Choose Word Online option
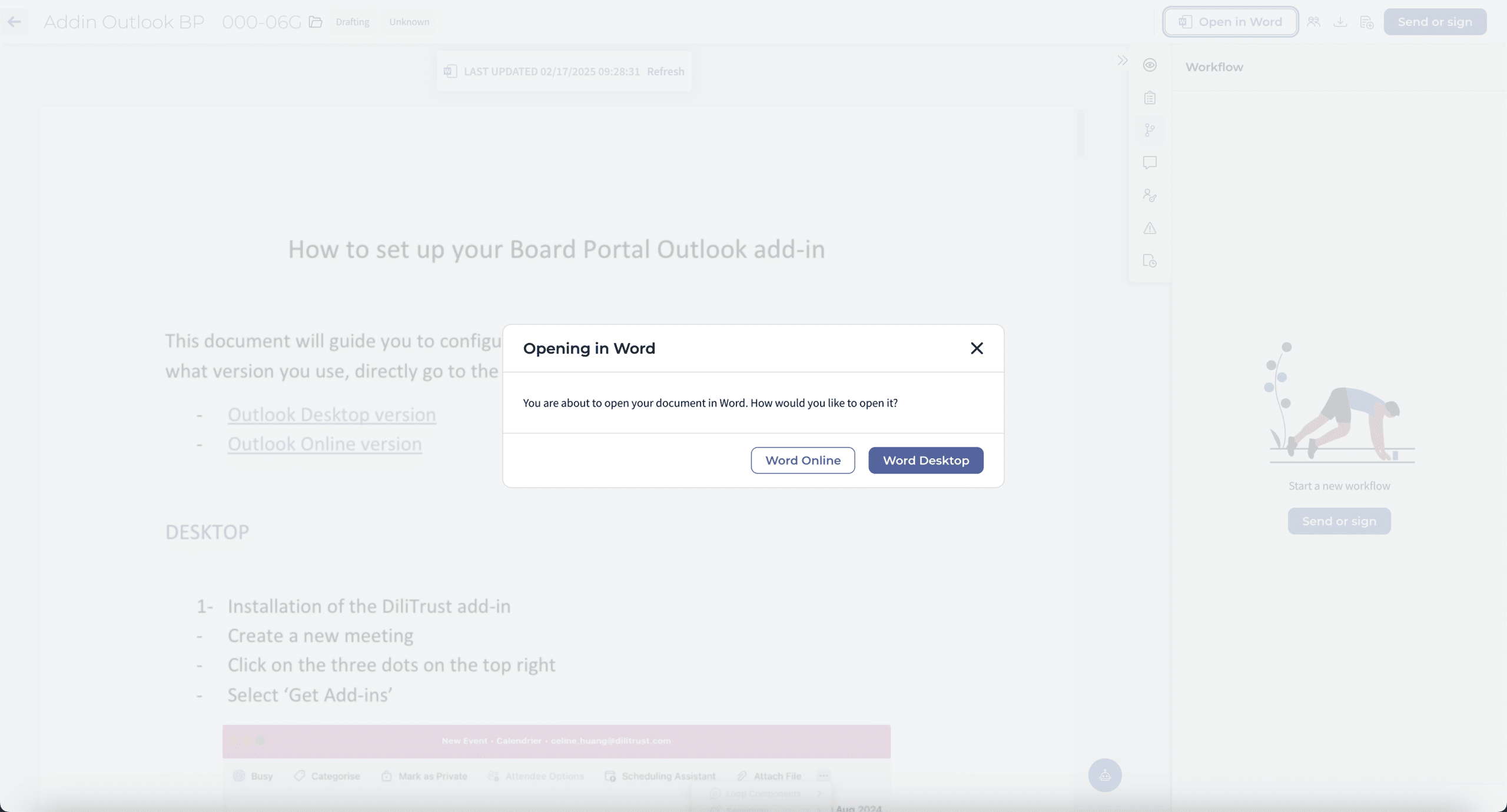This screenshot has height=812, width=1507. [x=803, y=460]
